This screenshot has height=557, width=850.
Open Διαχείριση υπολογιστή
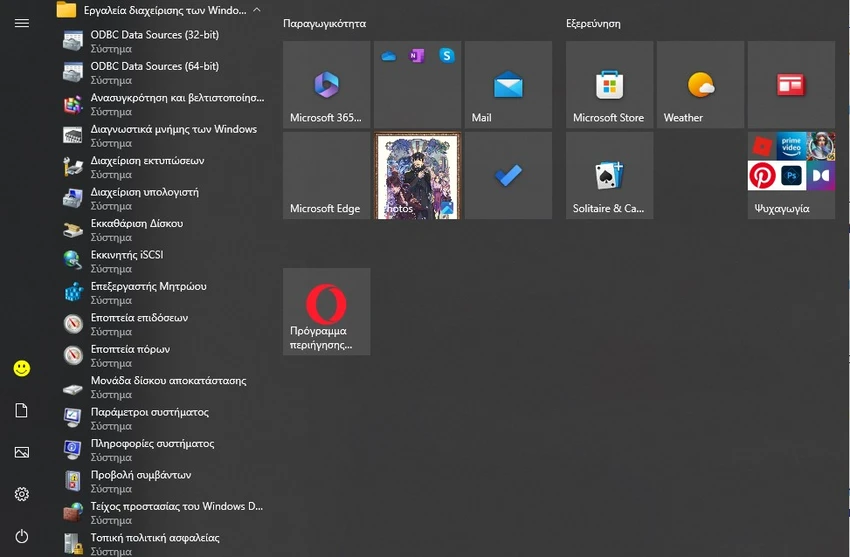click(163, 198)
